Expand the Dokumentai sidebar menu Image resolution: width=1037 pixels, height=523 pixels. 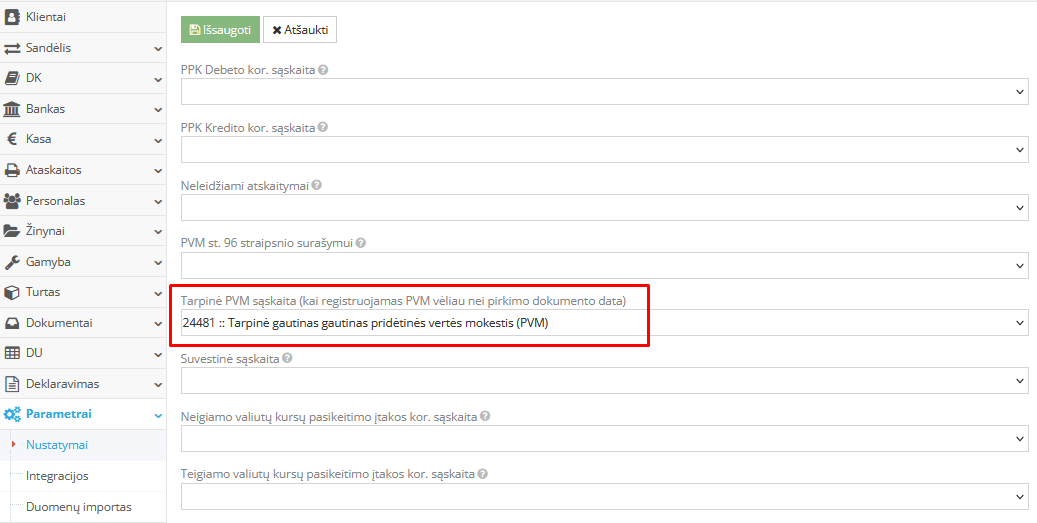158,323
